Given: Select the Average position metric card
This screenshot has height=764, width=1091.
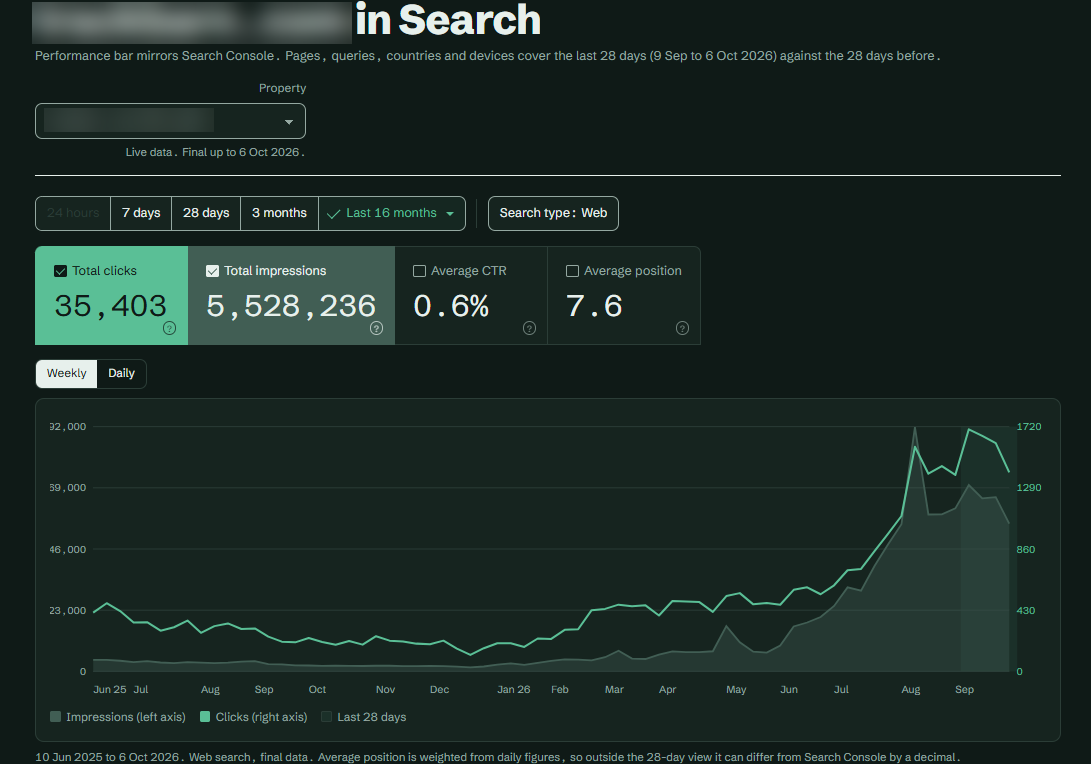Looking at the screenshot, I should (624, 295).
